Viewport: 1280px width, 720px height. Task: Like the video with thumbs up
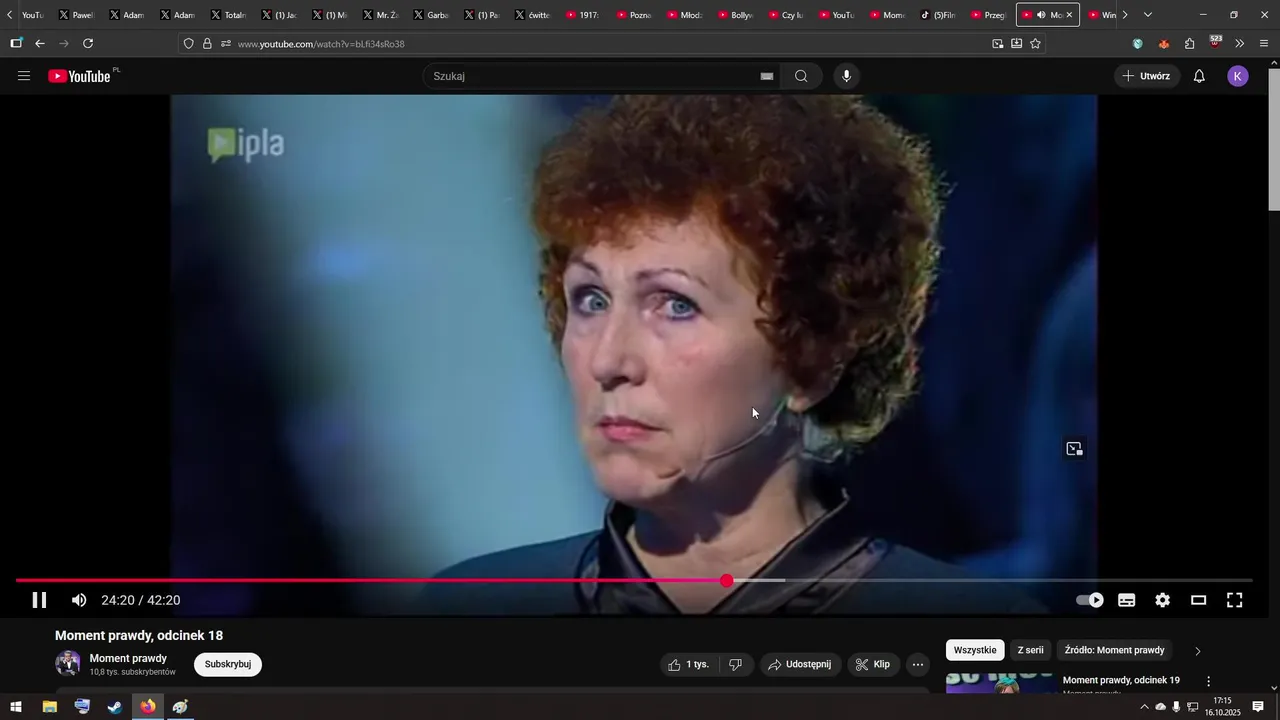coord(689,664)
